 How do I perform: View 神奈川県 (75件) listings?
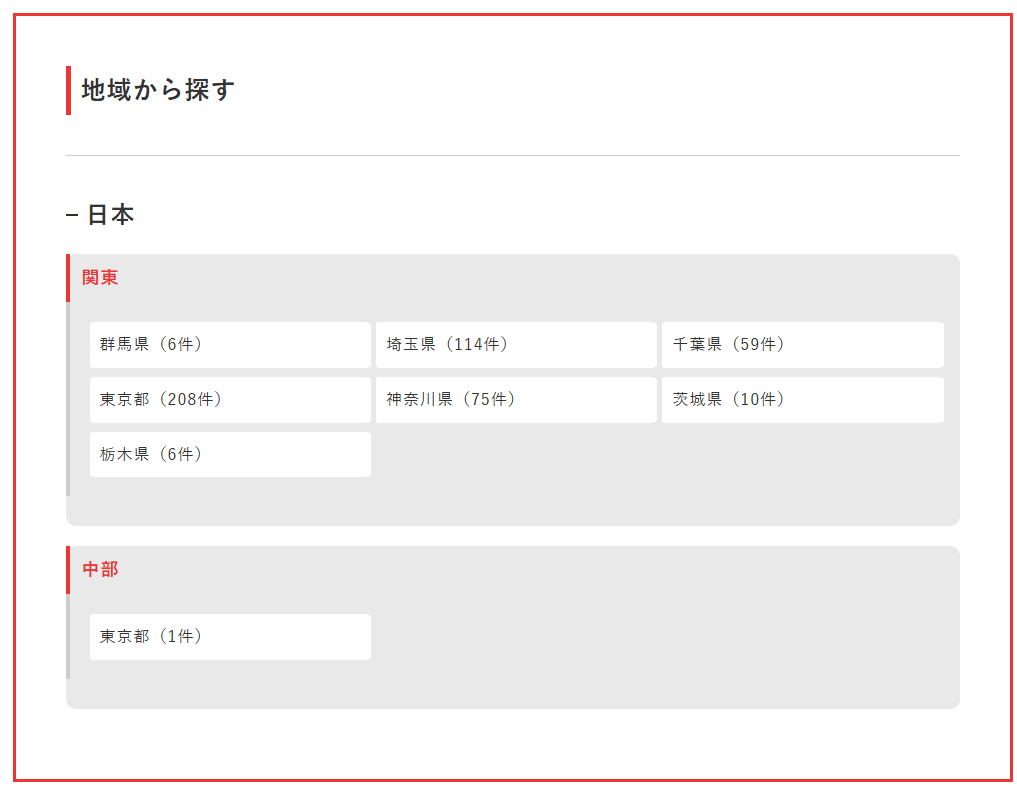(x=516, y=400)
